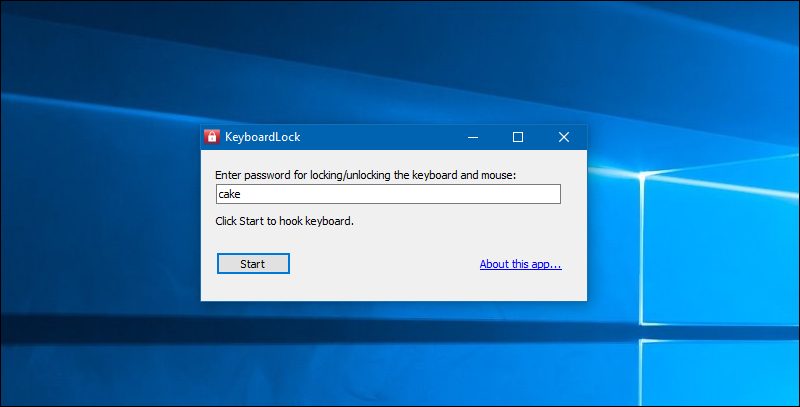This screenshot has height=407, width=800.
Task: Focus the password field containing cake
Action: (x=388, y=194)
